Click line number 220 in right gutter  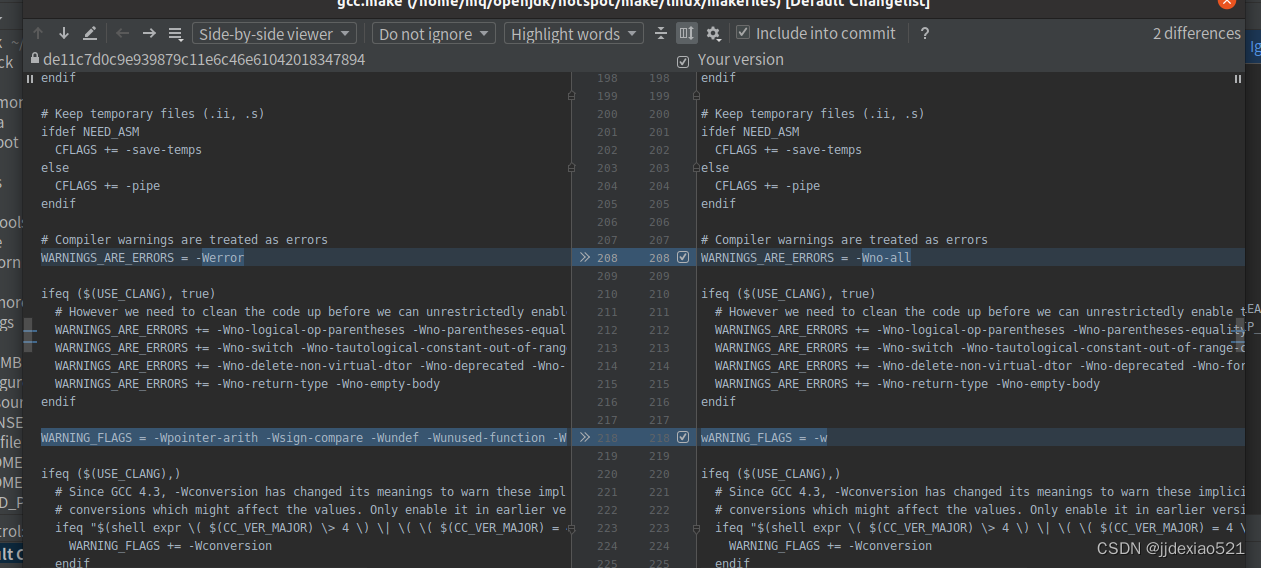[659, 473]
